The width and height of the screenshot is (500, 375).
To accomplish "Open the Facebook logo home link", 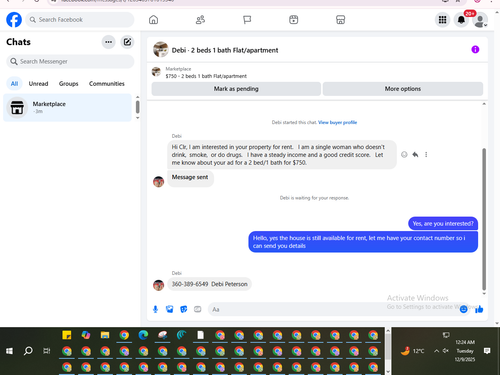I will pyautogui.click(x=14, y=20).
